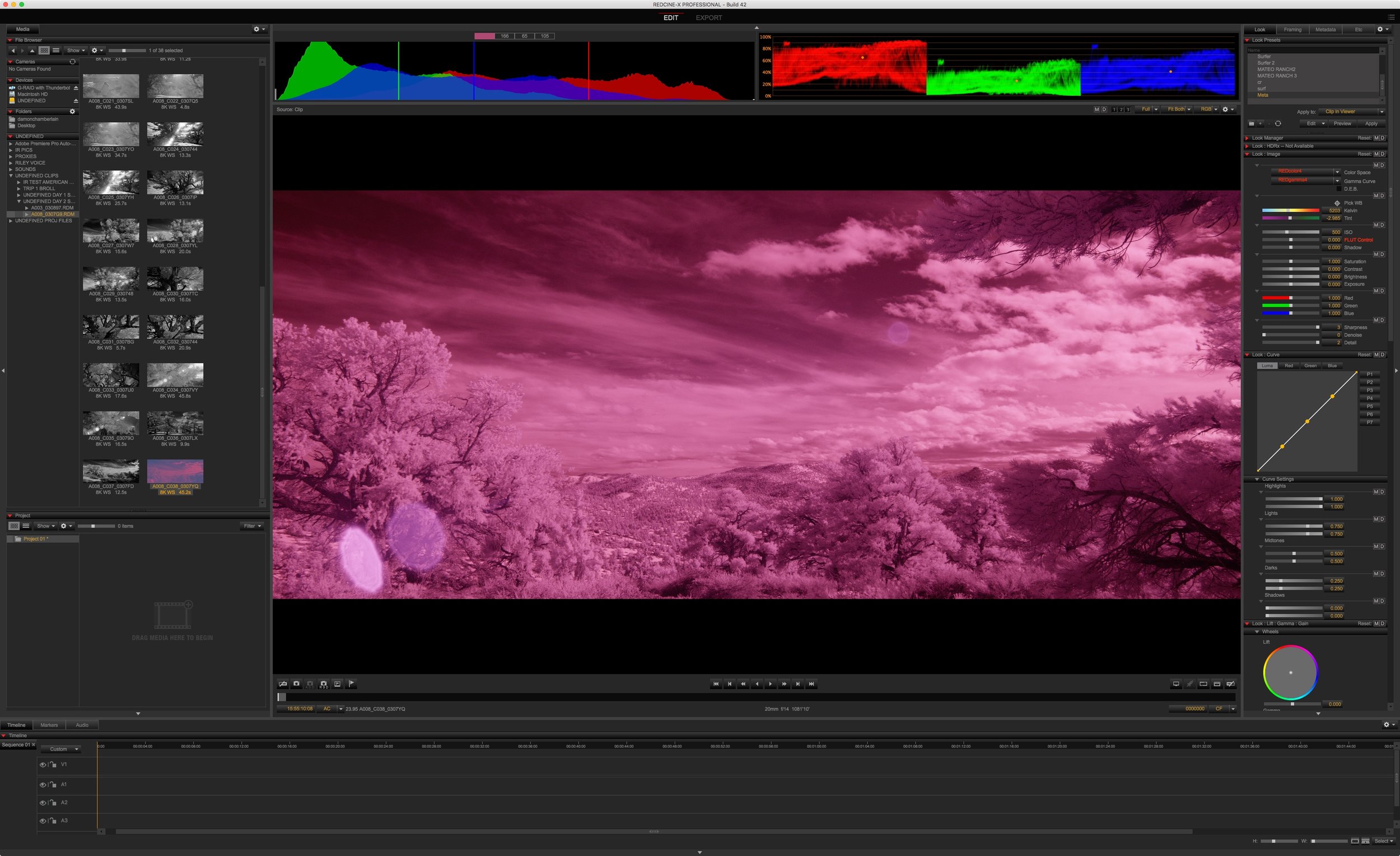1400x856 pixels.
Task: Select viewer preset 2
Action: coord(1121,110)
